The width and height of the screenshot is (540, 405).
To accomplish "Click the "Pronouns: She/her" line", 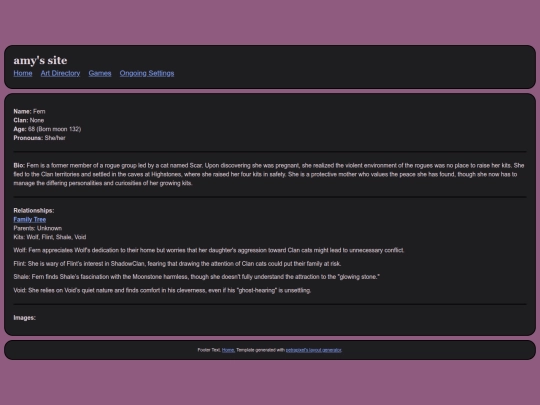I will (39, 138).
